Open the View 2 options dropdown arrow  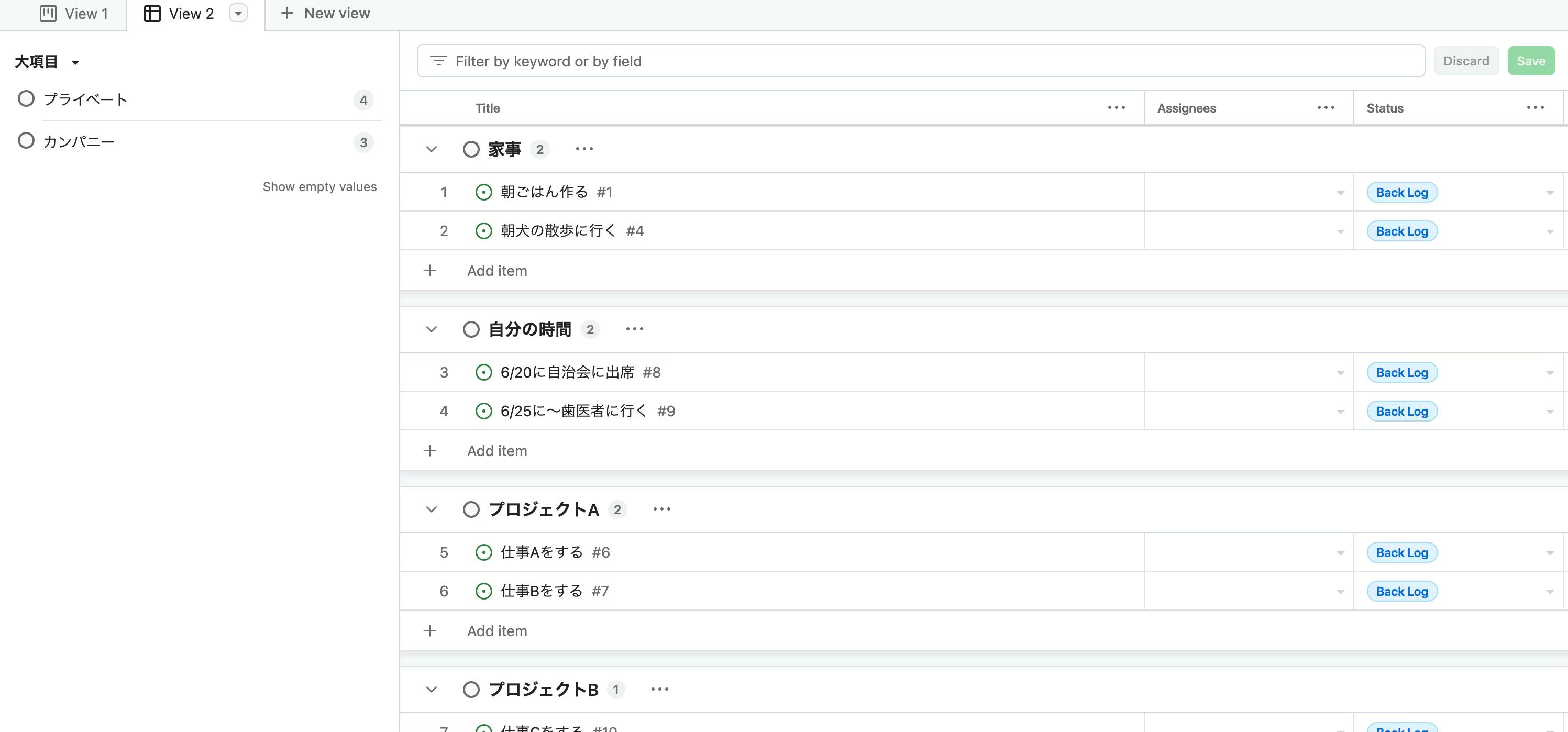click(x=238, y=14)
